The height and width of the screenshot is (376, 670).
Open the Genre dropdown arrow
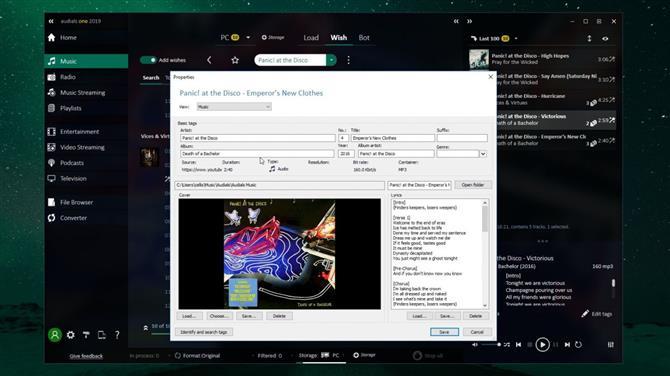(x=483, y=154)
